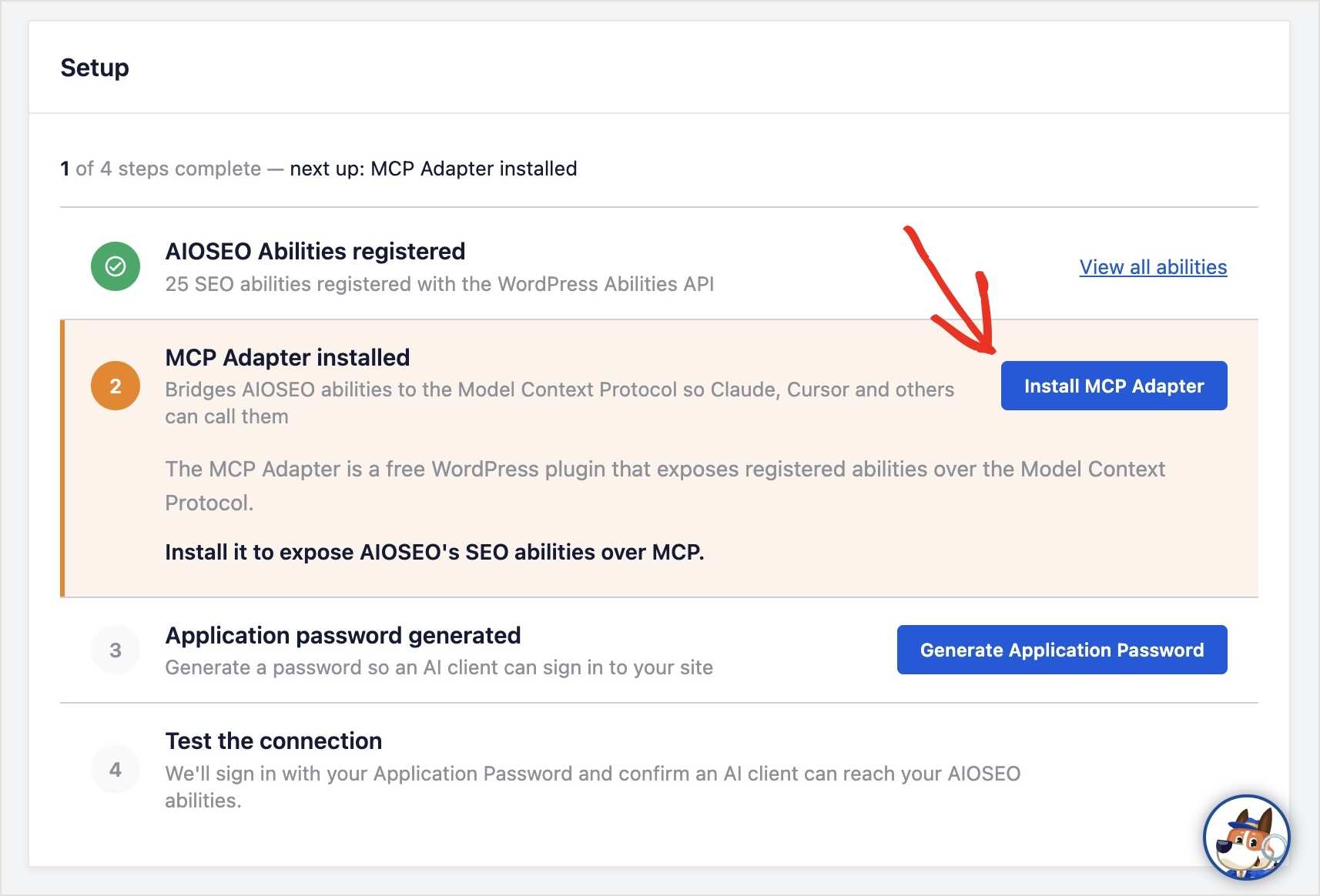Select the MCP Adapter installed step heading
The width and height of the screenshot is (1320, 896).
[x=287, y=357]
